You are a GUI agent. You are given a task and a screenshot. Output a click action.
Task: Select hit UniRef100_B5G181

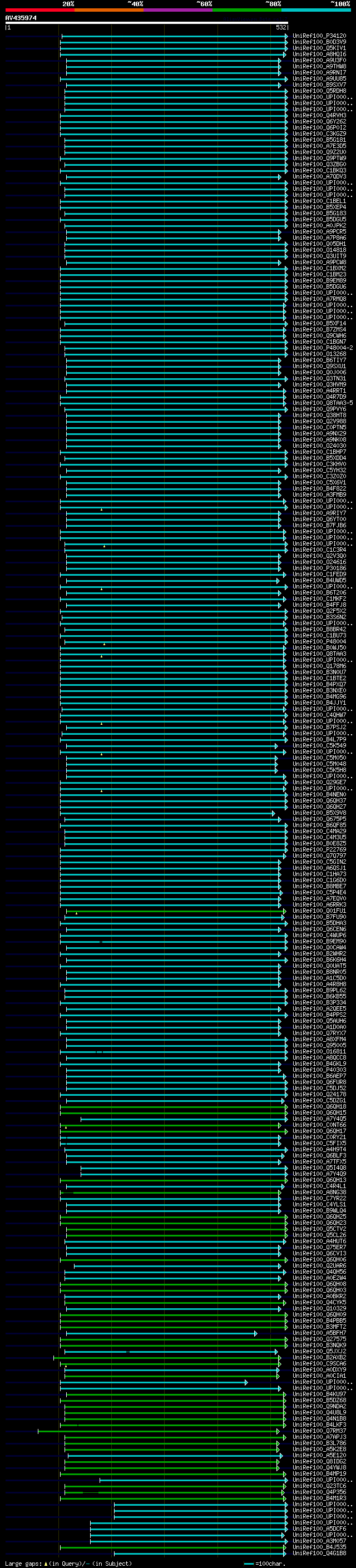[319, 140]
